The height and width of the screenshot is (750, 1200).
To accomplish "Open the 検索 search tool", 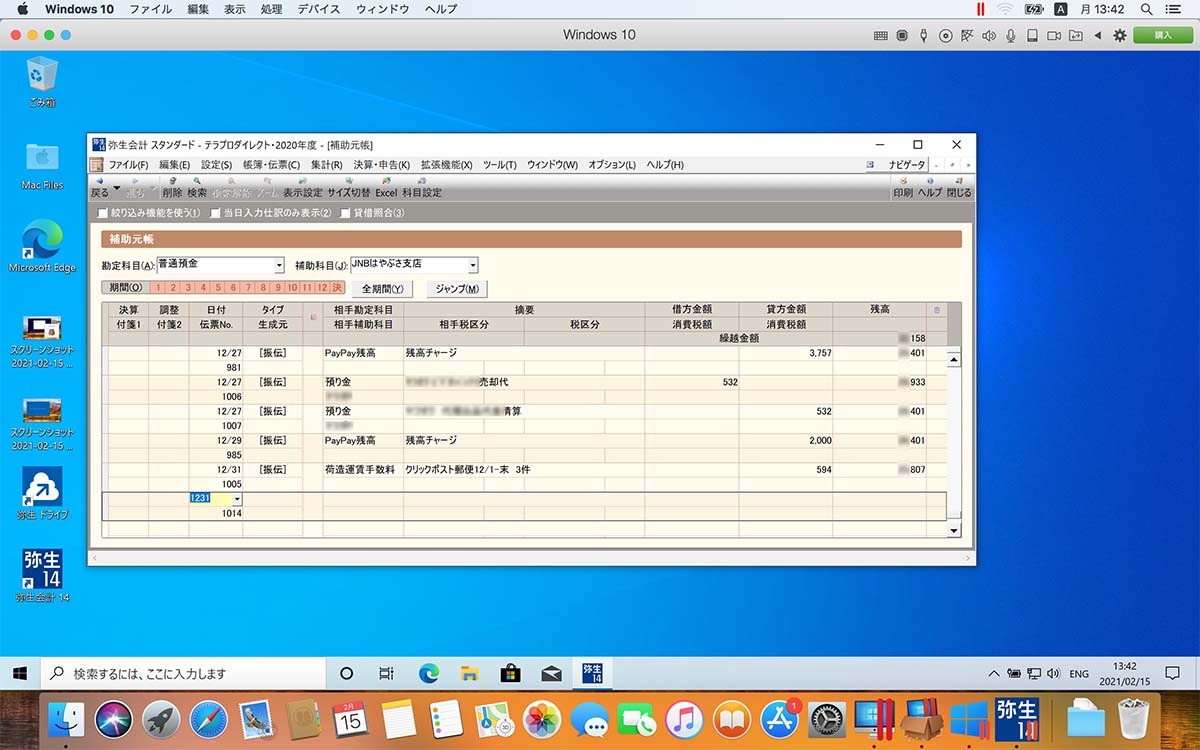I will 197,187.
